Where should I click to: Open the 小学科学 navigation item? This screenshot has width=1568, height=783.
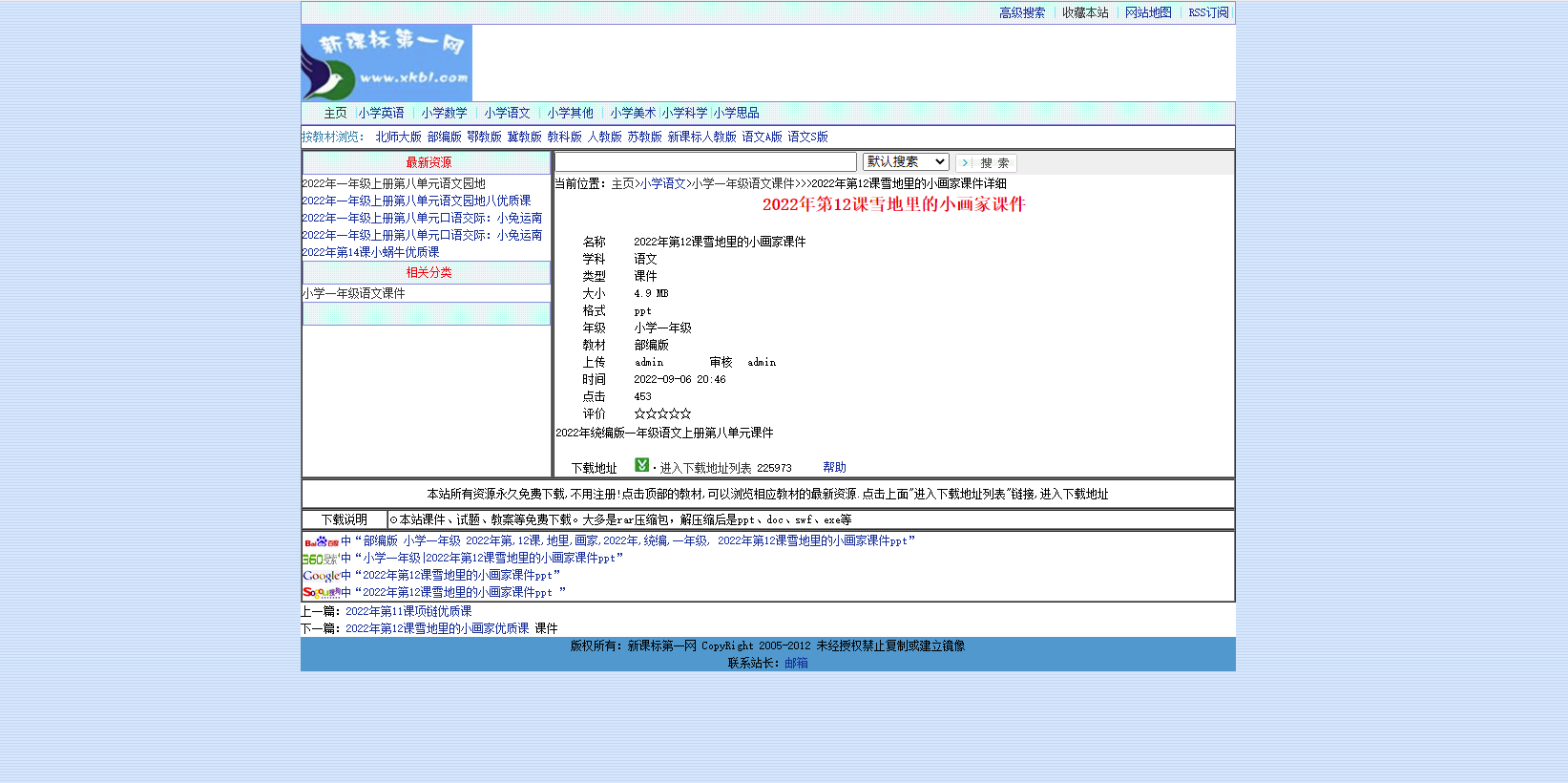pyautogui.click(x=685, y=113)
